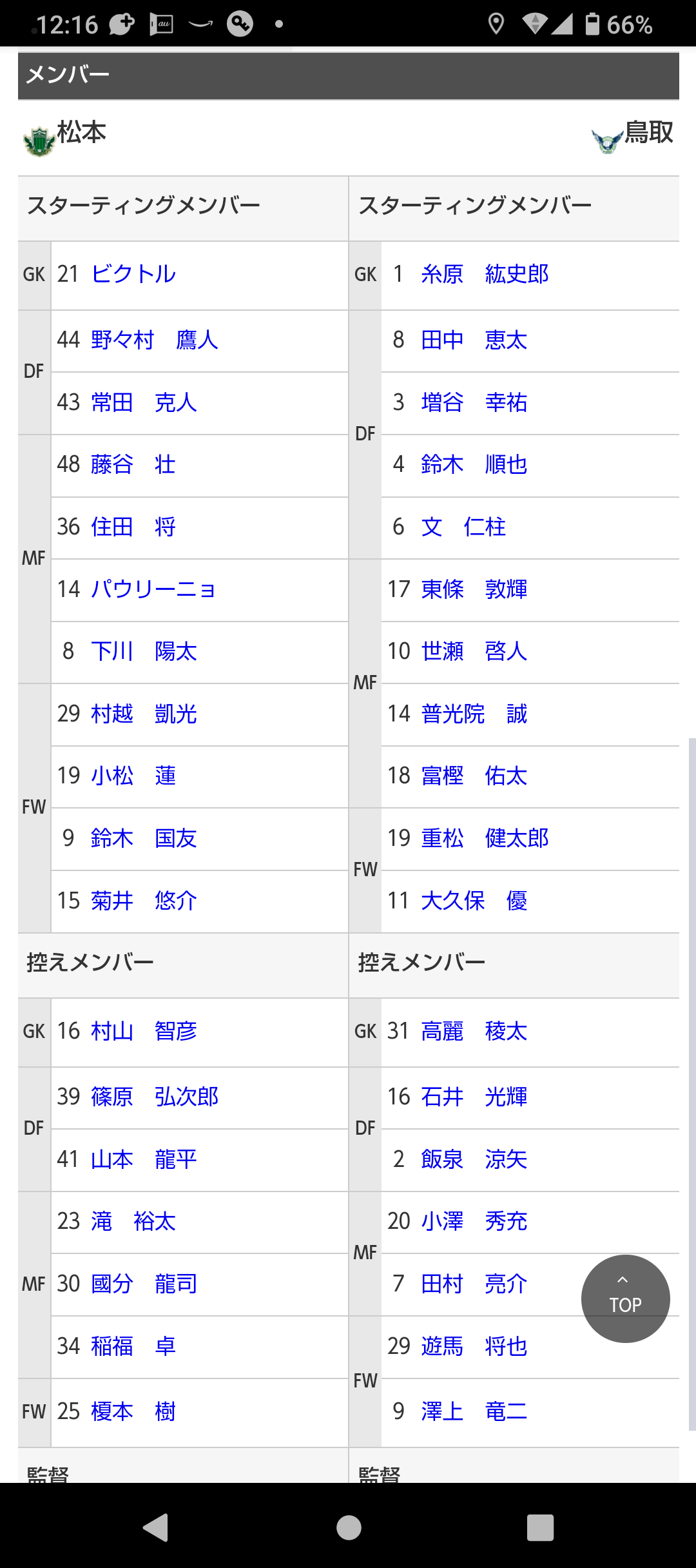Image resolution: width=696 pixels, height=1568 pixels.
Task: Tap the メンバー section header
Action: (x=348, y=75)
